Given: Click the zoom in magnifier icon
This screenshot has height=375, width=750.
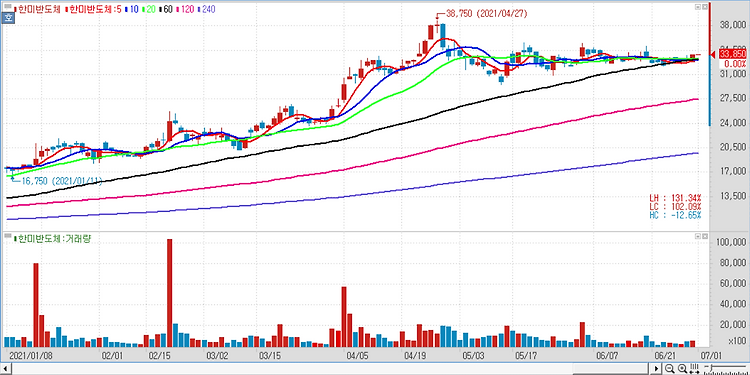Looking at the screenshot, I should click(682, 368).
